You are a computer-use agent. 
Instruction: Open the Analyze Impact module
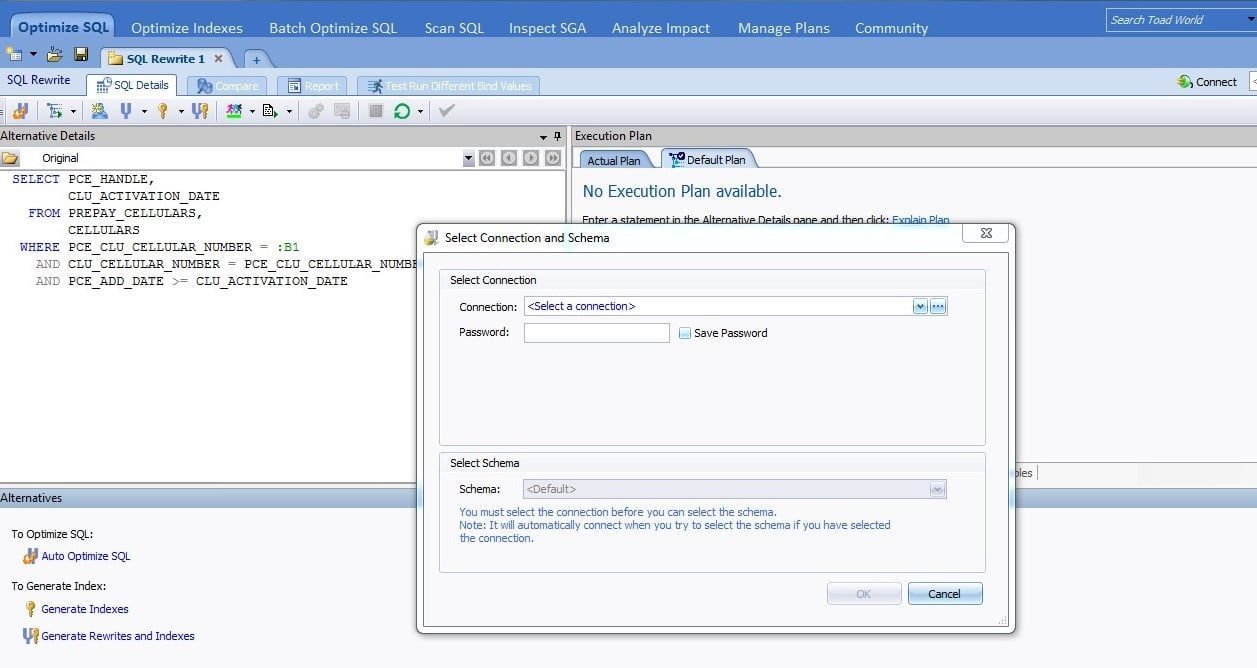tap(661, 28)
